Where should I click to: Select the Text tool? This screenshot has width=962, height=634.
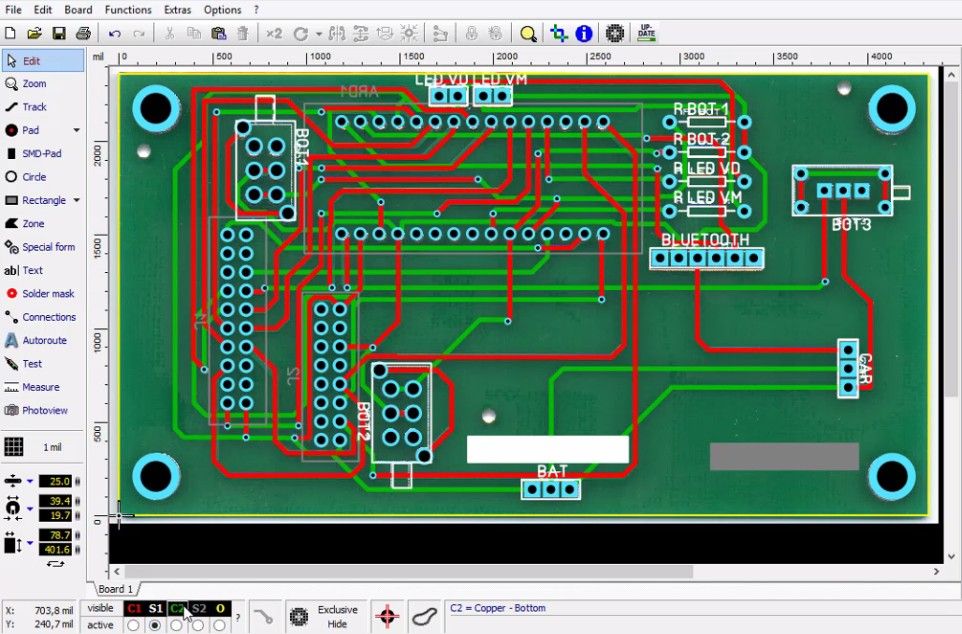click(43, 270)
